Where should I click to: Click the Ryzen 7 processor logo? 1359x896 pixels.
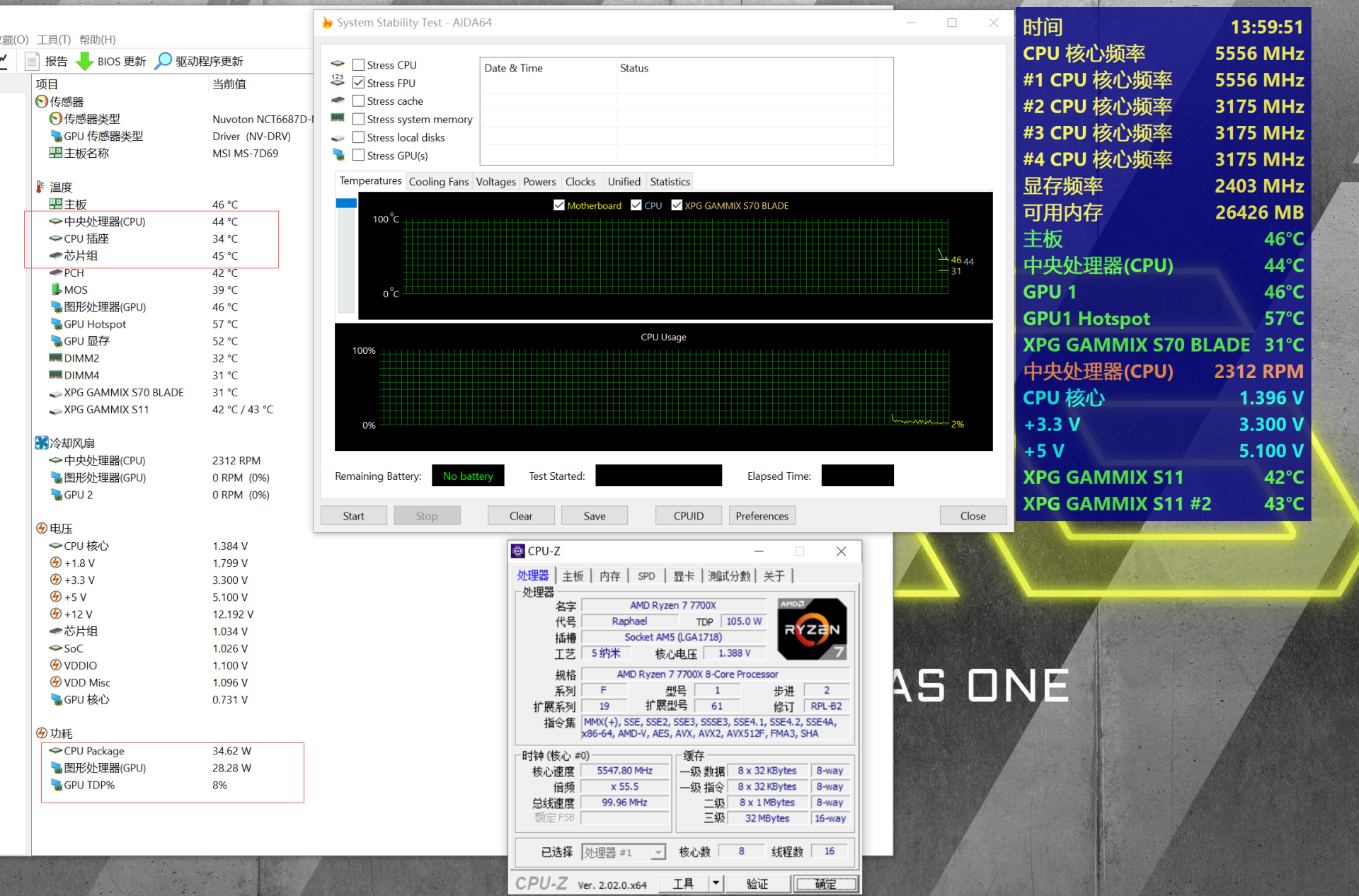811,629
